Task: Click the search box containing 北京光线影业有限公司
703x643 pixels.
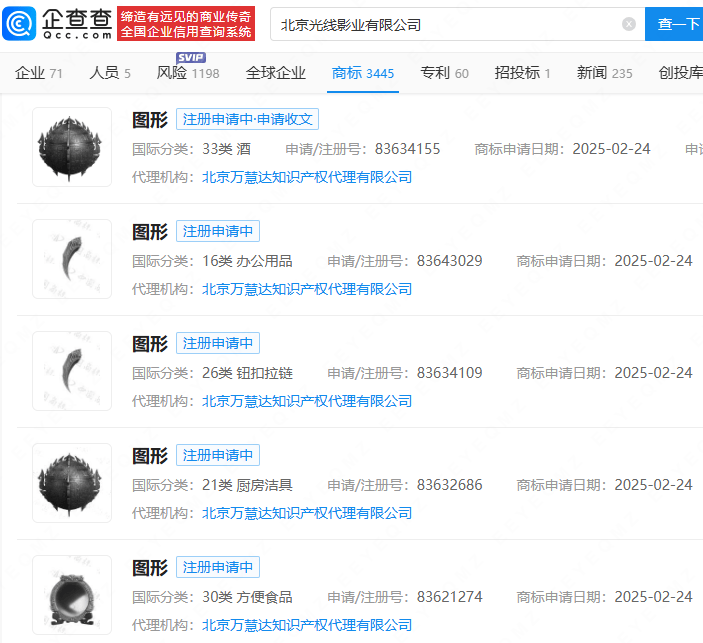Action: pos(458,24)
